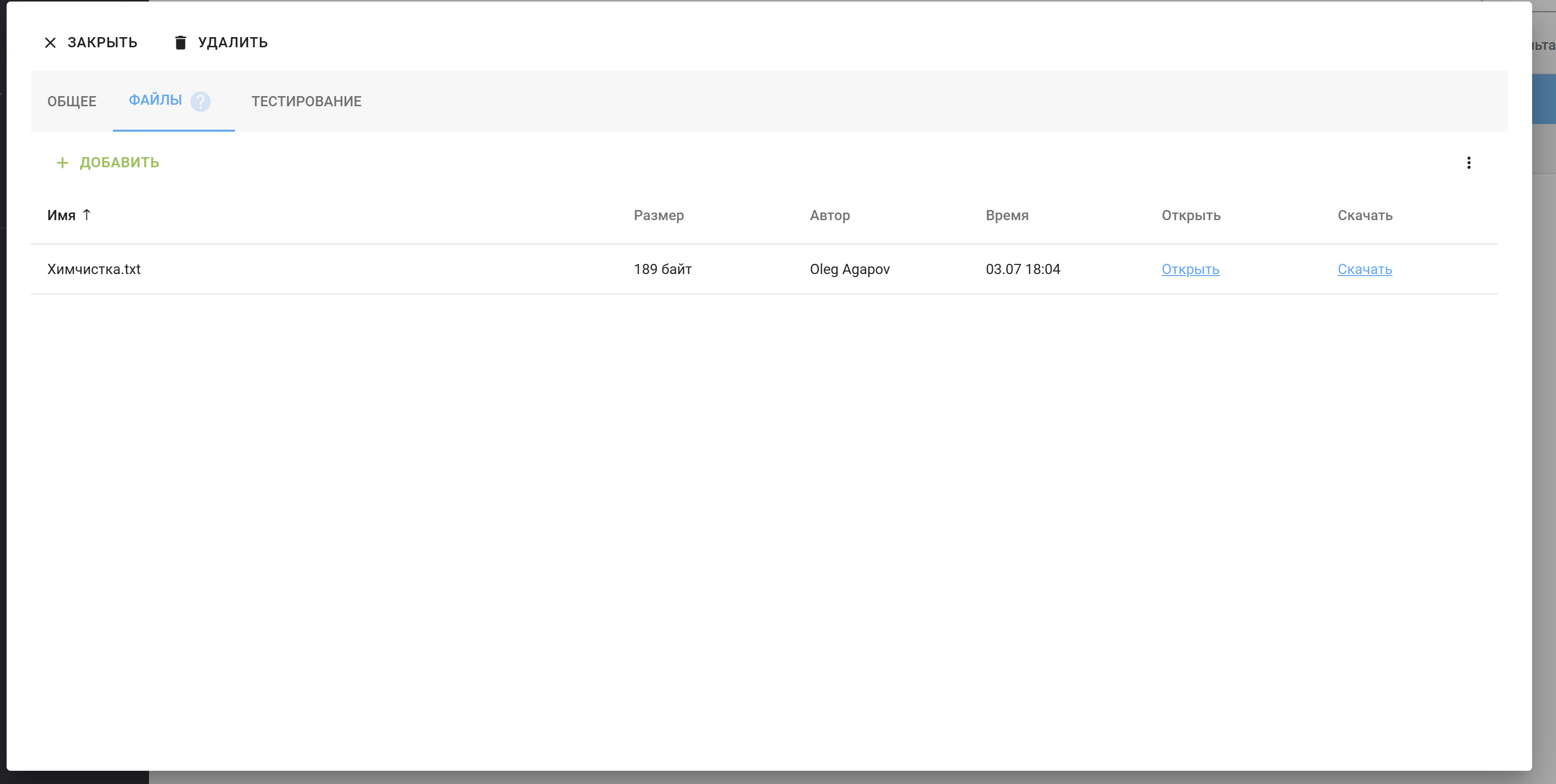Sort table by Время column header
This screenshot has width=1556, height=784.
pos(1007,216)
